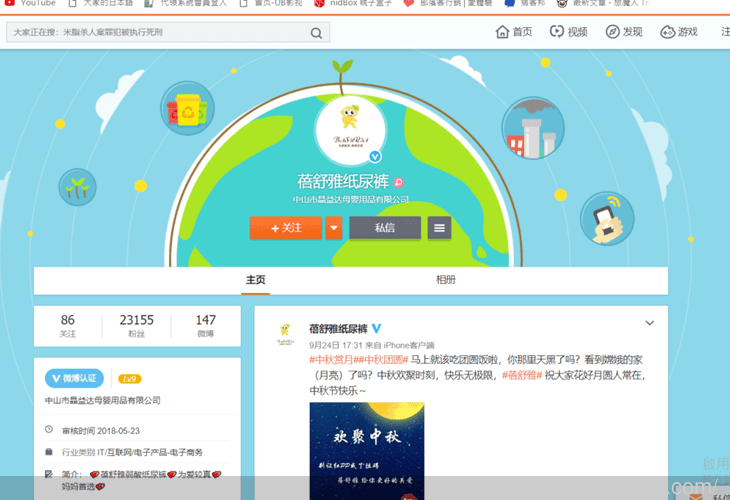This screenshot has width=730, height=500.
Task: Click 中山市晶益达母婴用品有限公司 in the sidebar
Action: pyautogui.click(x=103, y=400)
